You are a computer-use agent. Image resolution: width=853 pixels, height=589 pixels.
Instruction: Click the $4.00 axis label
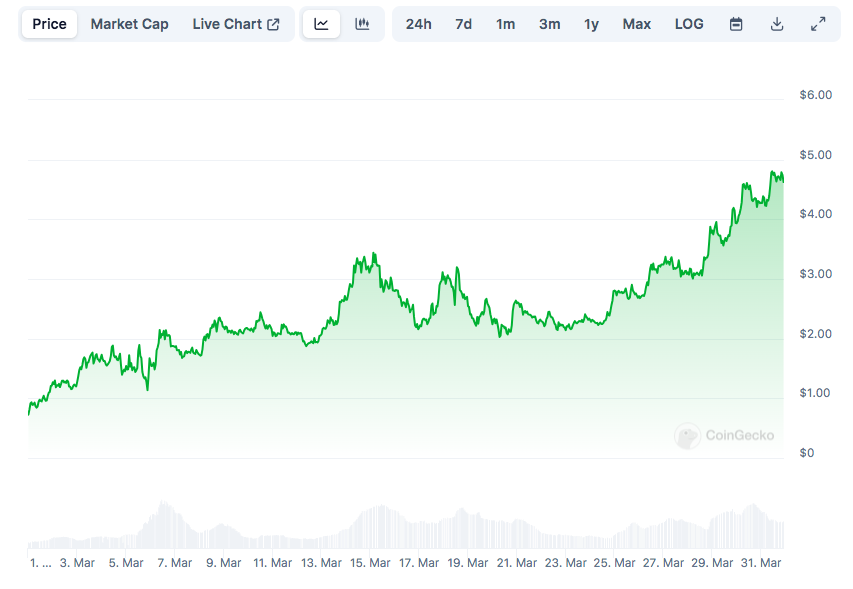[x=815, y=214]
